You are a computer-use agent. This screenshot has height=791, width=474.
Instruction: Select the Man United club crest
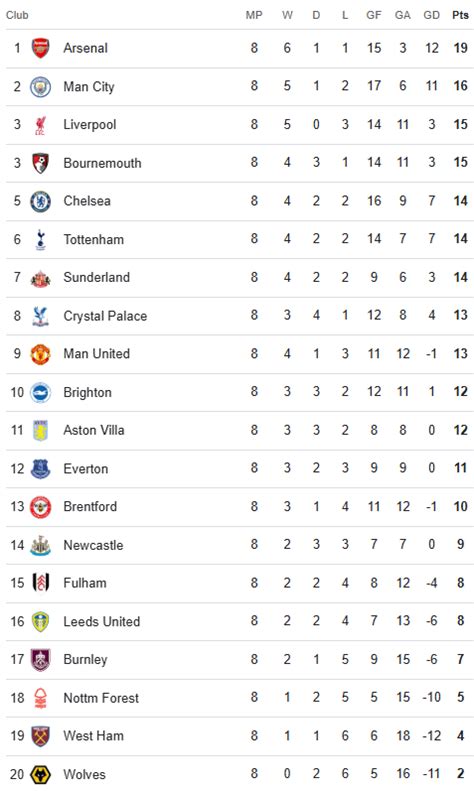point(40,354)
